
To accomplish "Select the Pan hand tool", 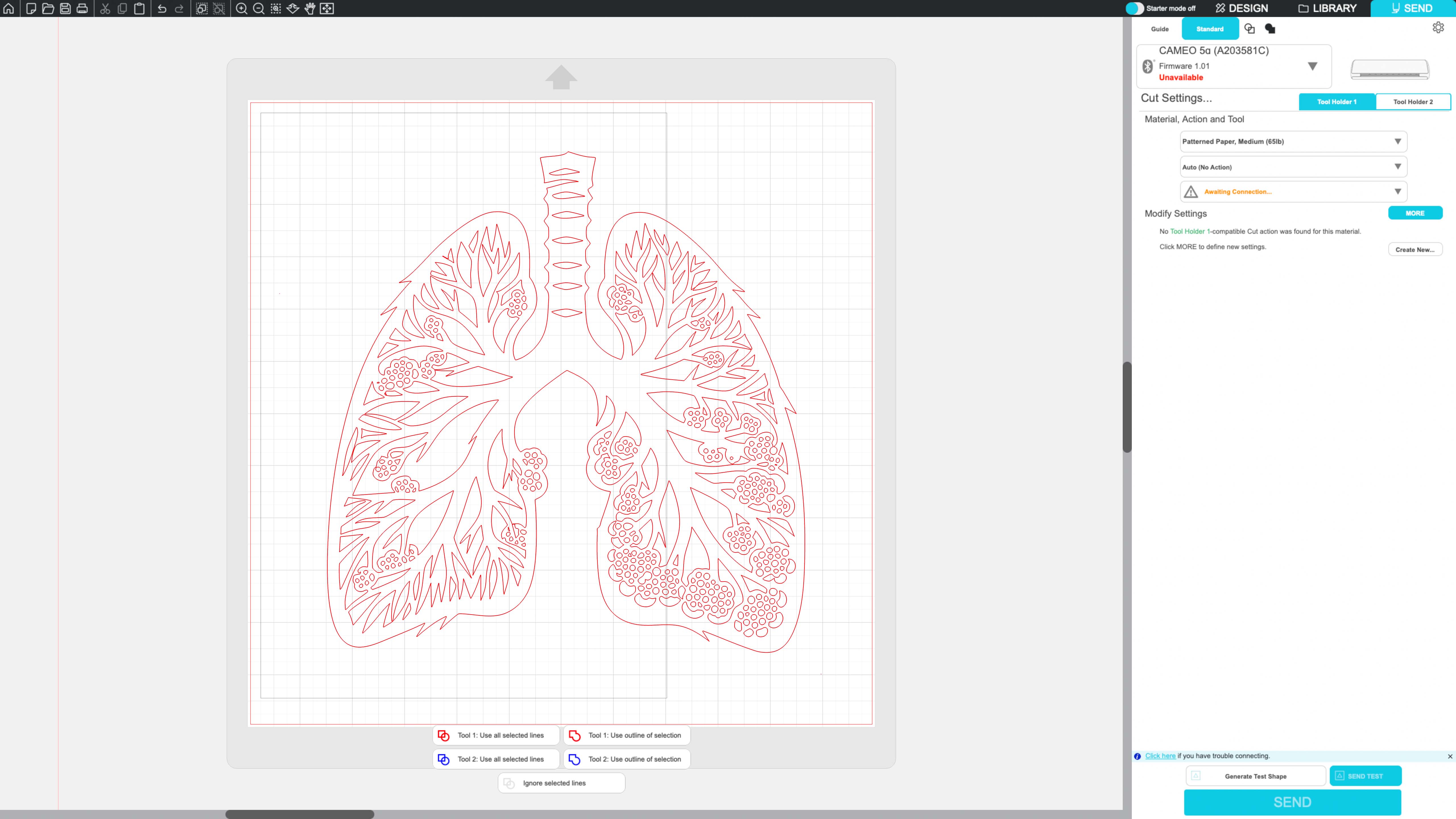I will pos(310,9).
